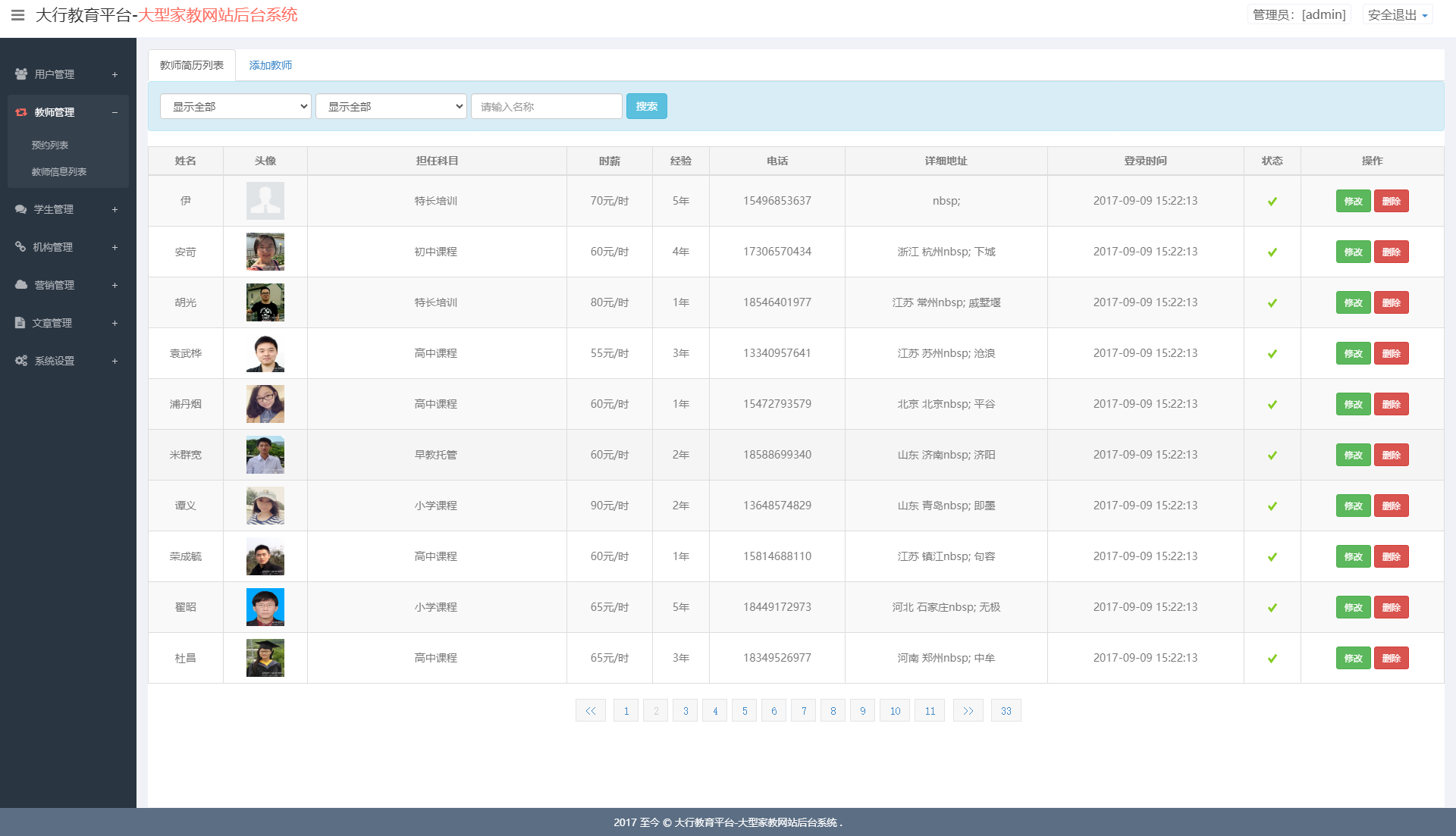Click 修改 for teacher 安苛
Screen dimensions: 1456x836
[1354, 252]
